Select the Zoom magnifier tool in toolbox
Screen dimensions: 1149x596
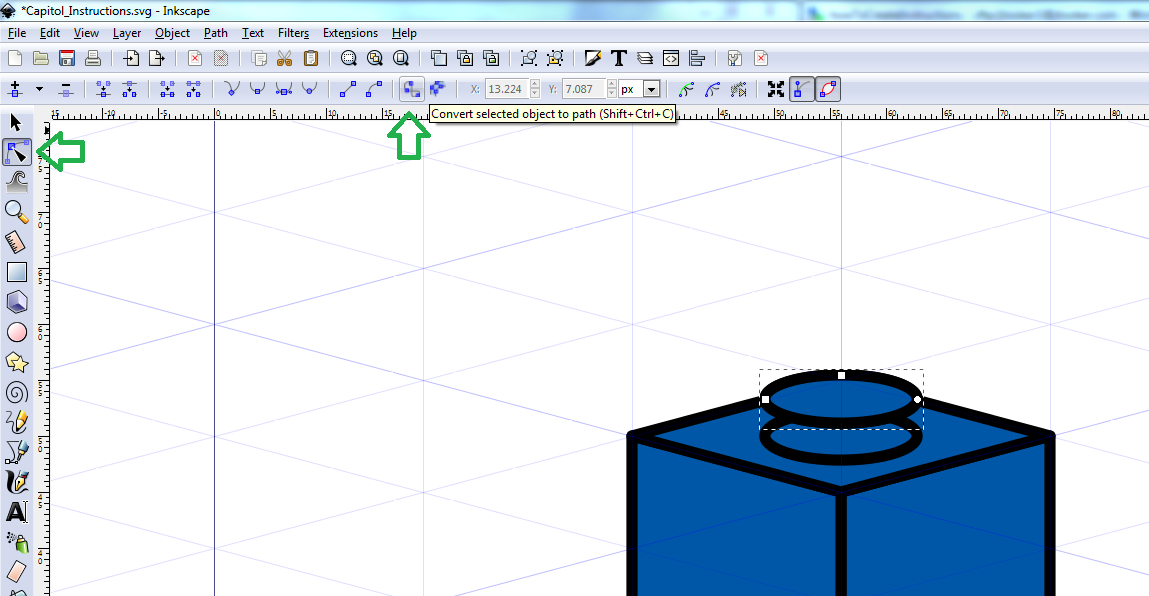point(17,211)
